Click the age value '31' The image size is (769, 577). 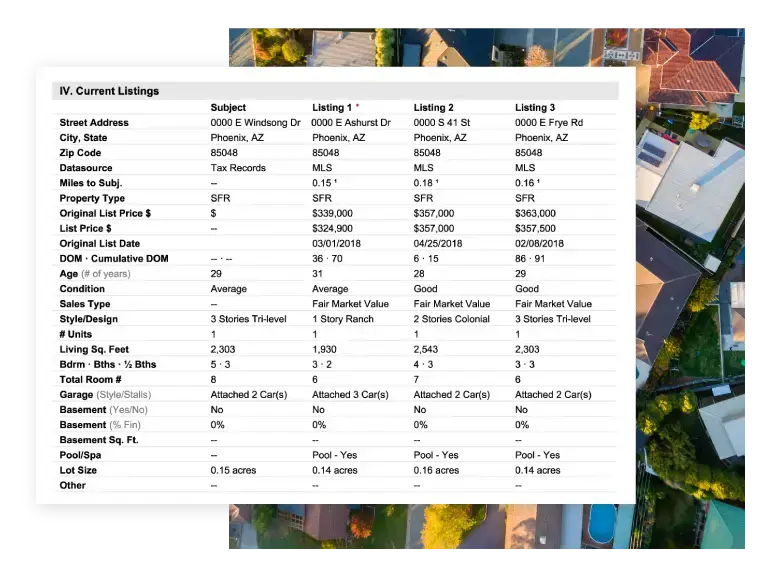click(x=317, y=274)
